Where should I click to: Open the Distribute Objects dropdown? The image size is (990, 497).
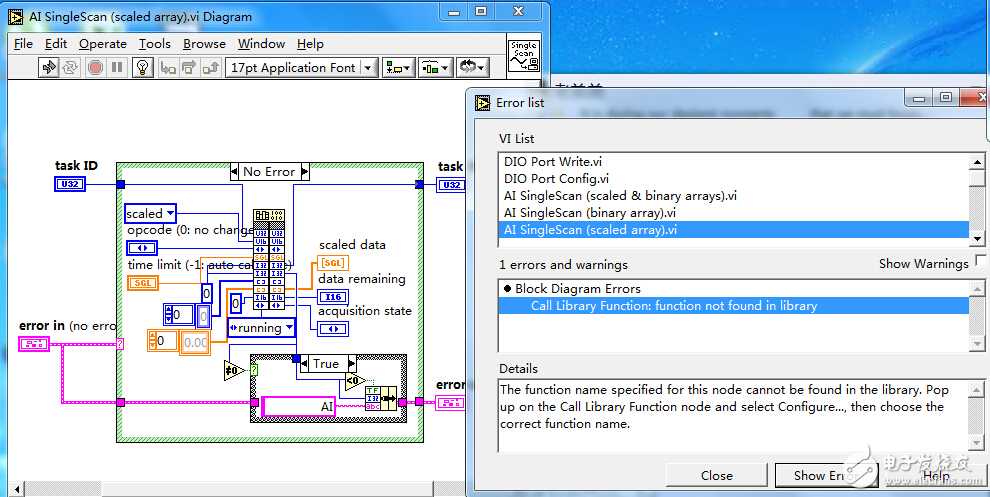click(x=436, y=68)
